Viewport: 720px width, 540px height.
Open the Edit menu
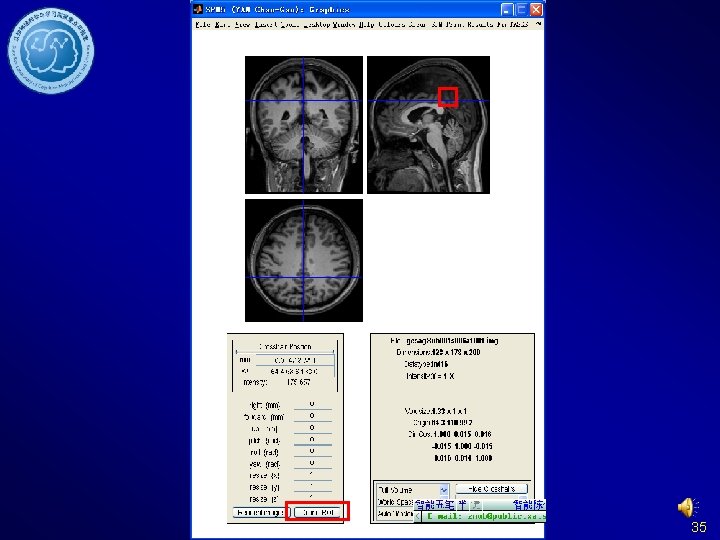click(222, 24)
